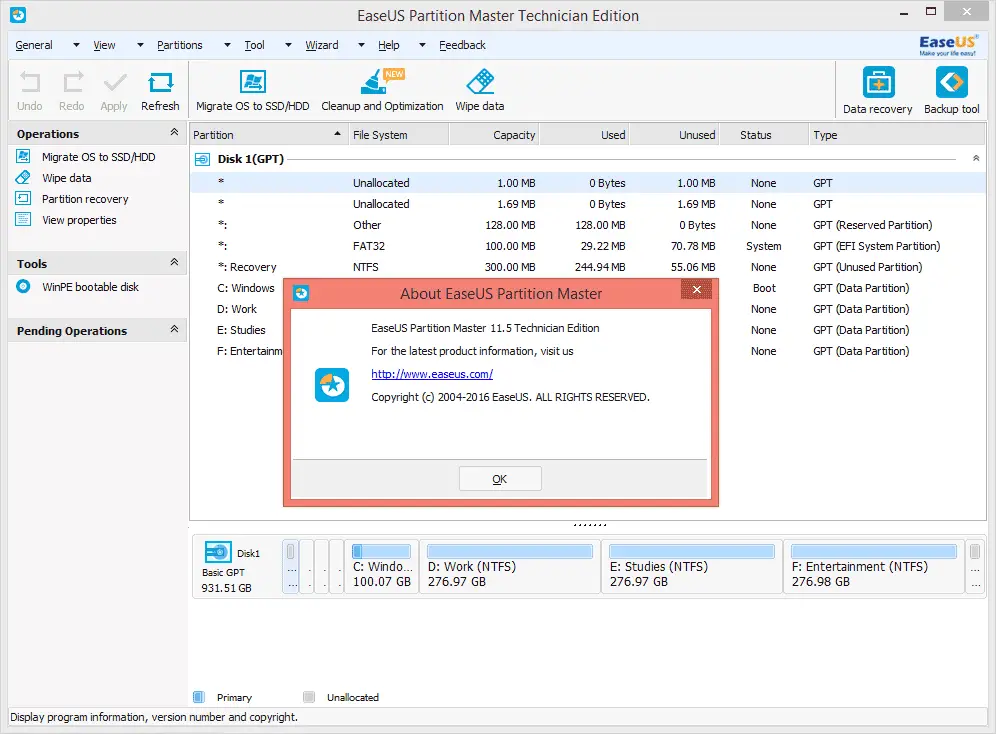Open General menu dropdown arrow
This screenshot has width=996, height=734.
coord(76,45)
